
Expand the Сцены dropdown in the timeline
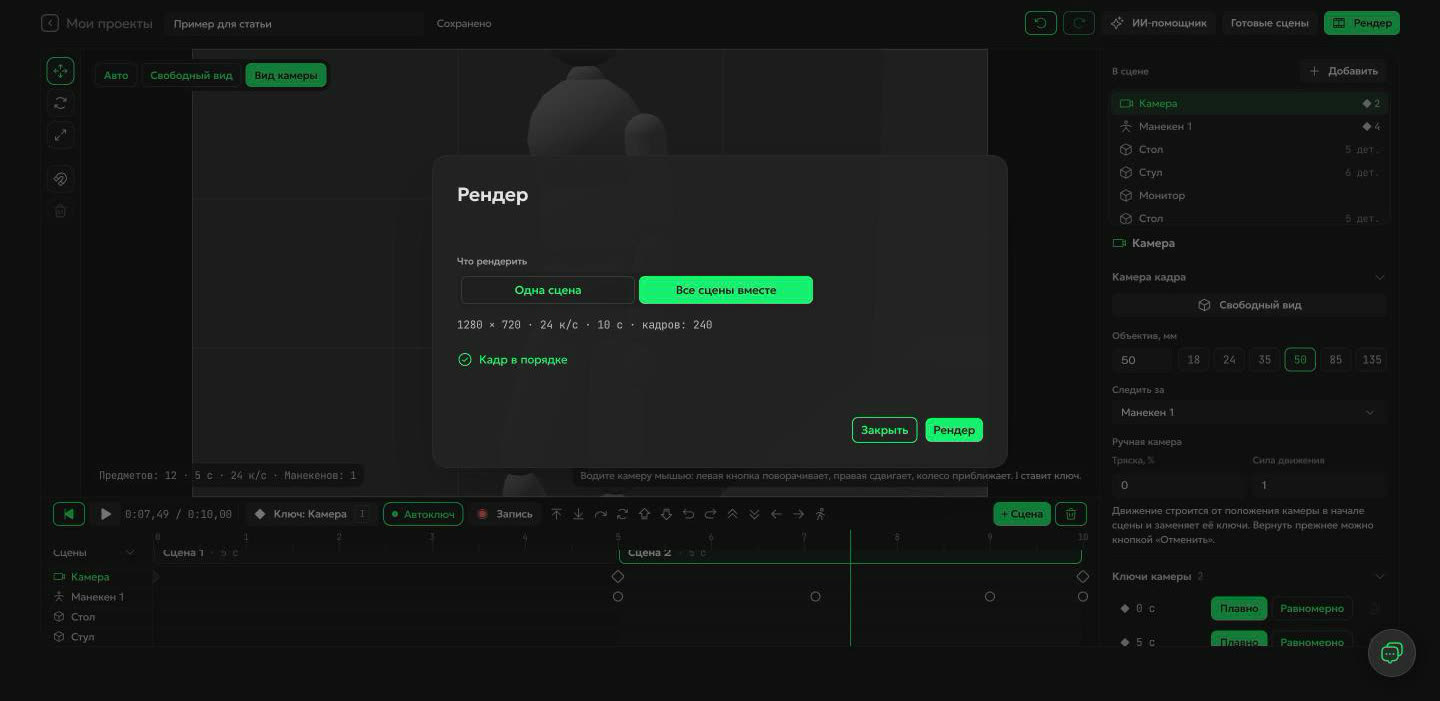point(129,553)
